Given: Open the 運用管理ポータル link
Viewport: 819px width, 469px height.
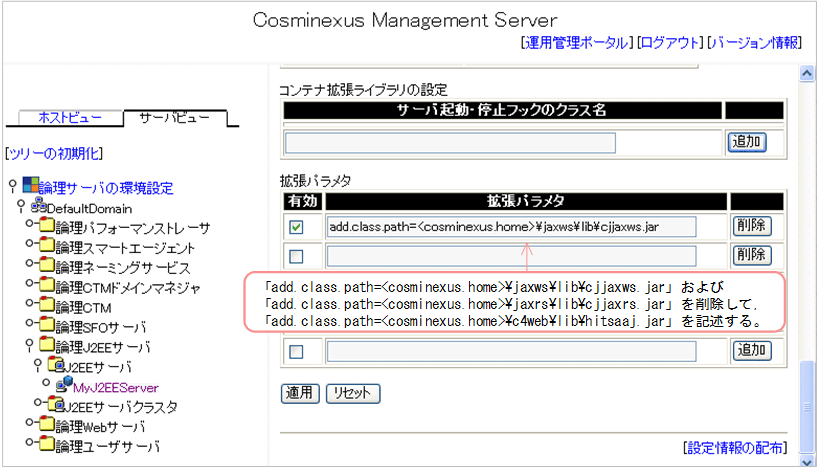Looking at the screenshot, I should pyautogui.click(x=577, y=43).
